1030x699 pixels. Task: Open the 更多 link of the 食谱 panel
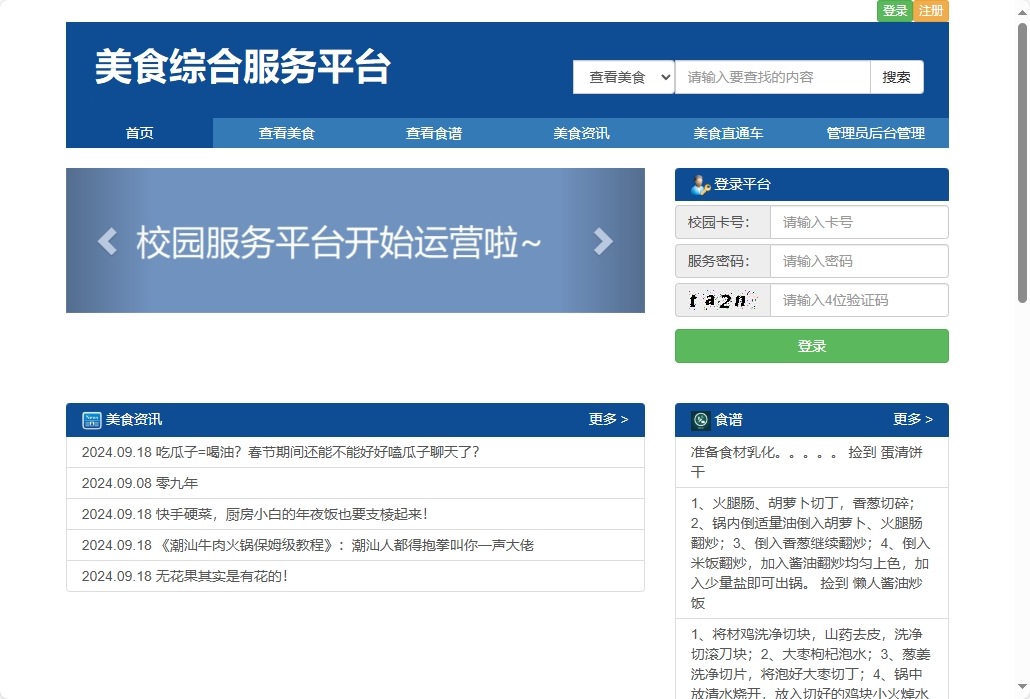click(912, 420)
